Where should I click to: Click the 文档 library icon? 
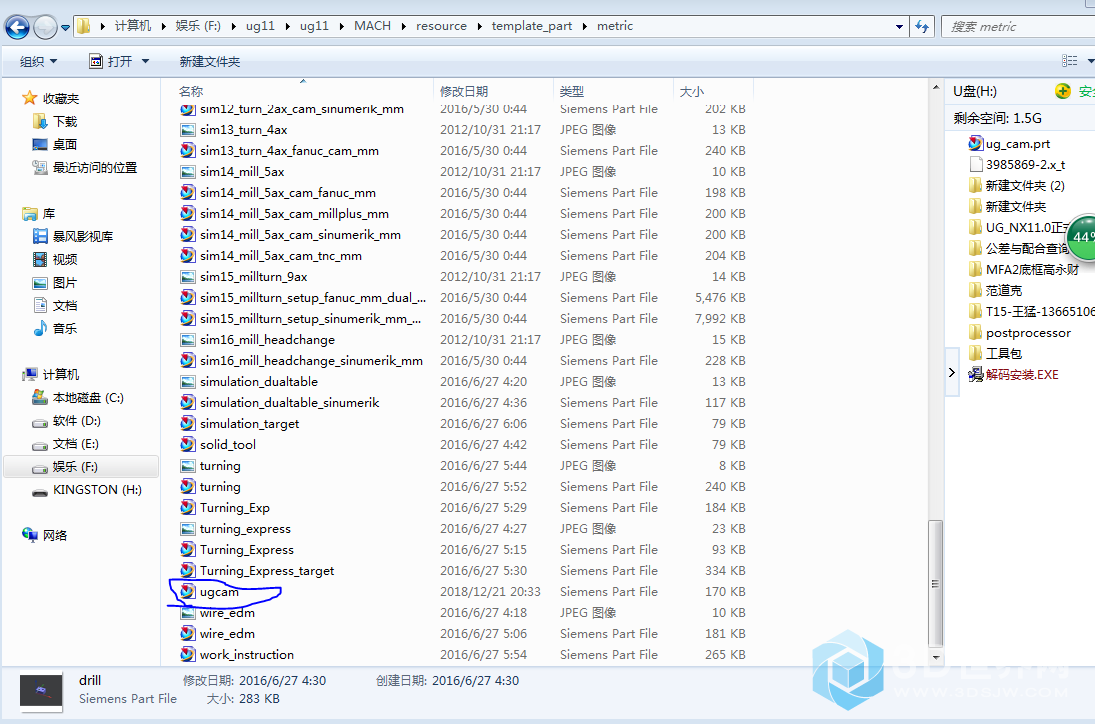click(x=41, y=305)
